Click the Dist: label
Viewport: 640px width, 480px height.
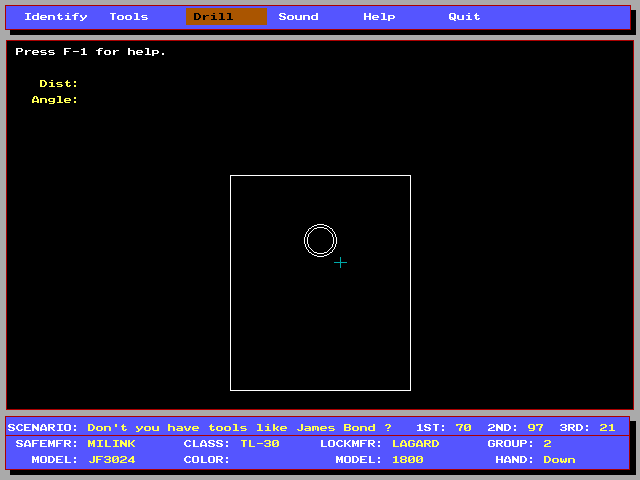58,84
